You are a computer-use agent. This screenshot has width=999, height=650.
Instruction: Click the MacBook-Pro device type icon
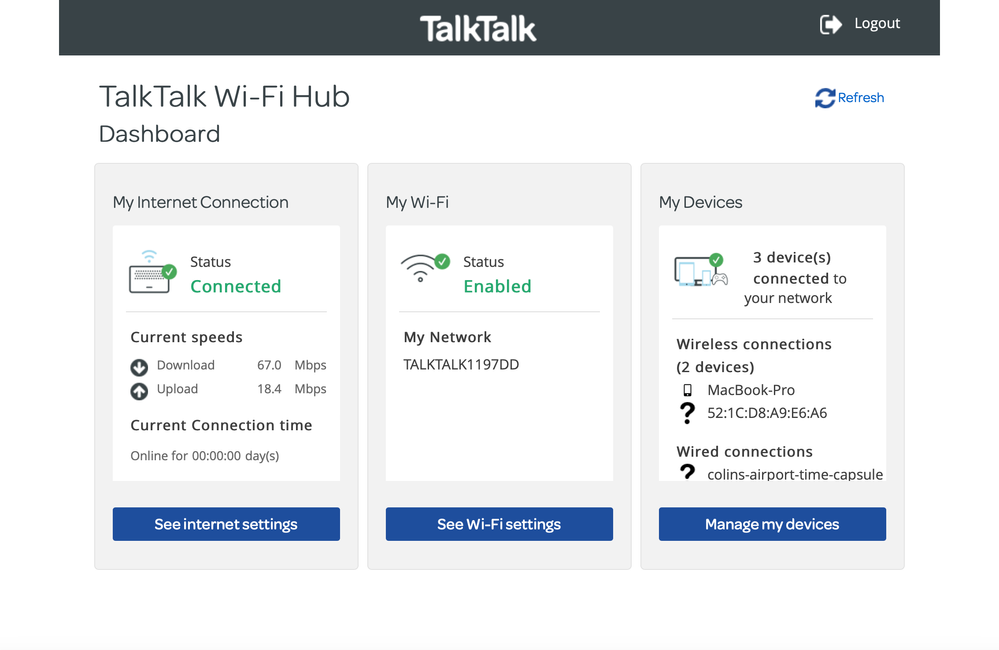687,389
